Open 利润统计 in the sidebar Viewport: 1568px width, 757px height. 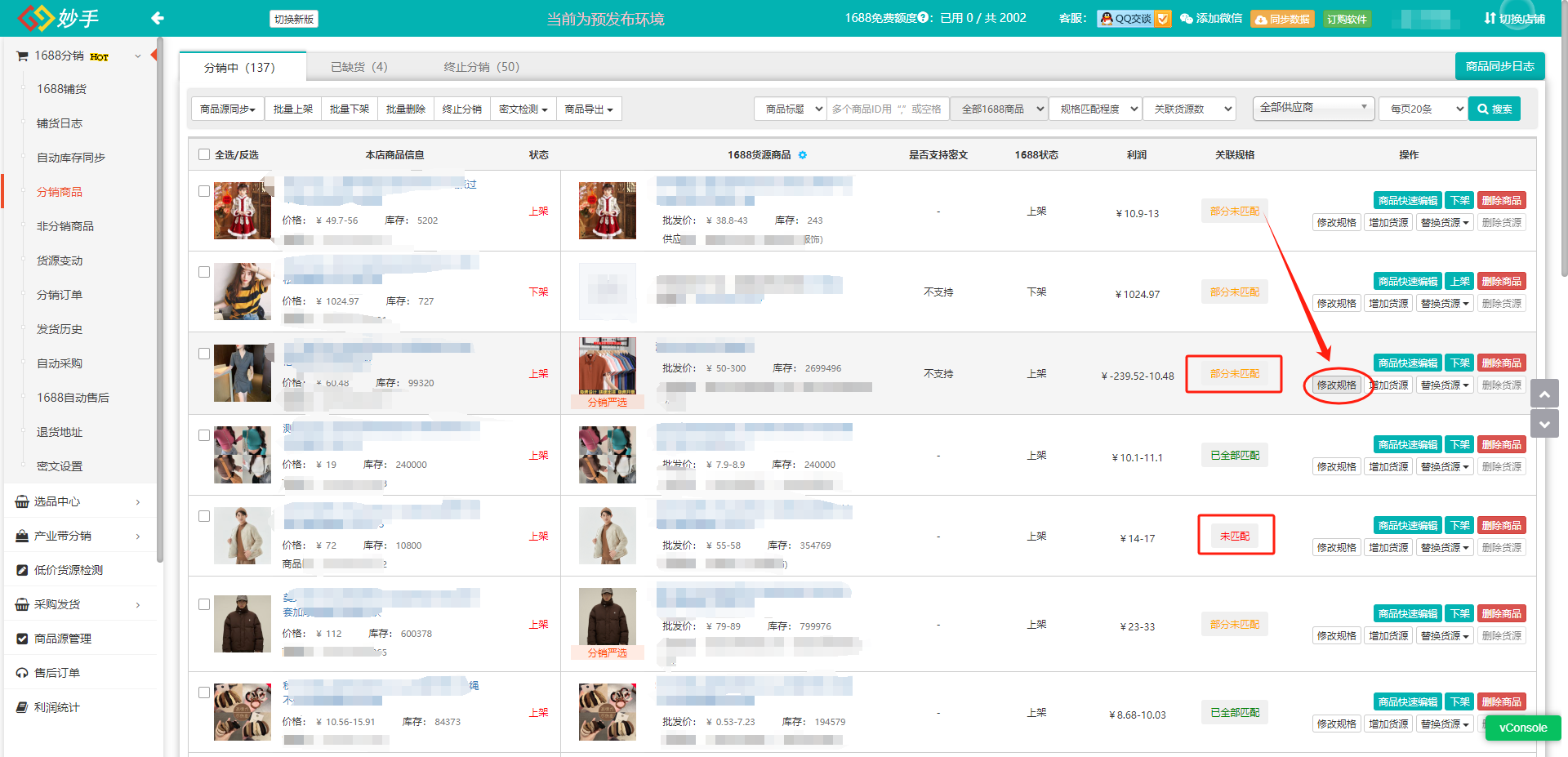(x=57, y=707)
